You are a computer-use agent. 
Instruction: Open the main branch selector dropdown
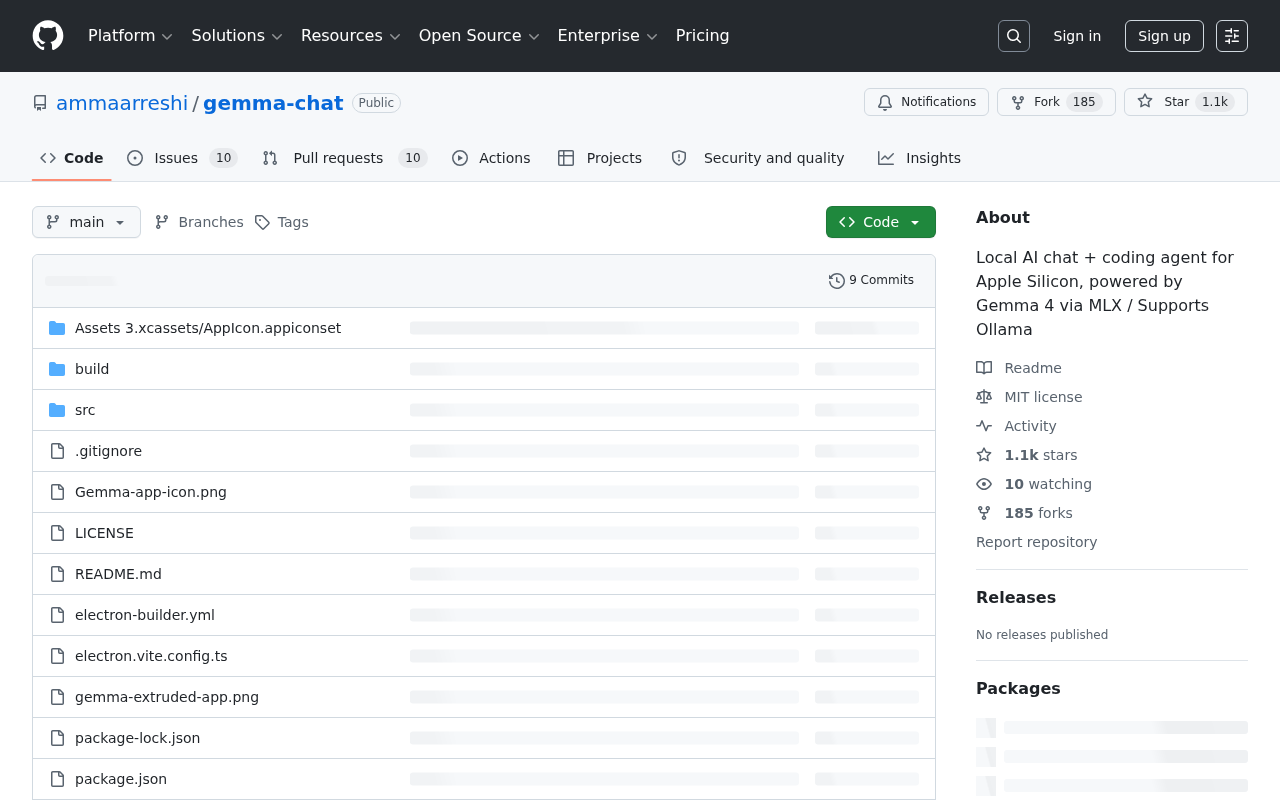[x=86, y=222]
